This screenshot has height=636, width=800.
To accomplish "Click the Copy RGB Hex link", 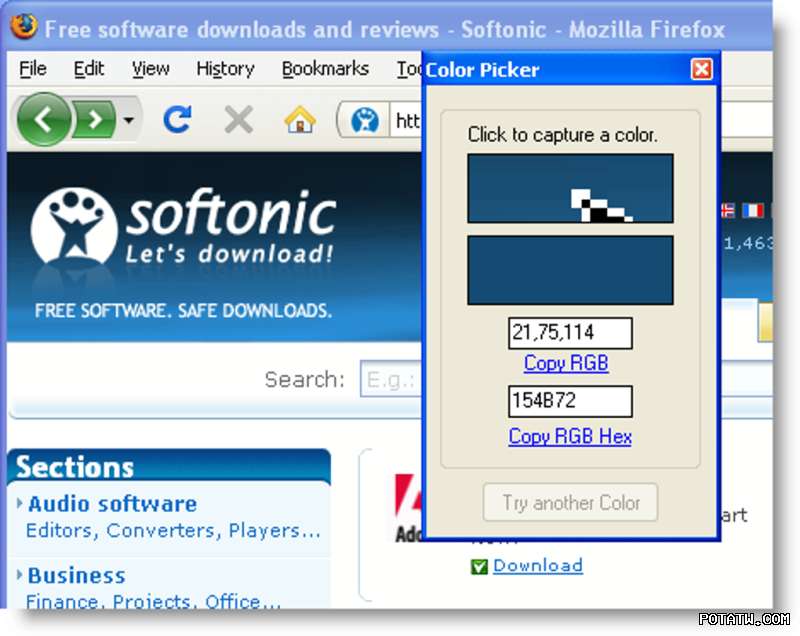I will pos(570,436).
